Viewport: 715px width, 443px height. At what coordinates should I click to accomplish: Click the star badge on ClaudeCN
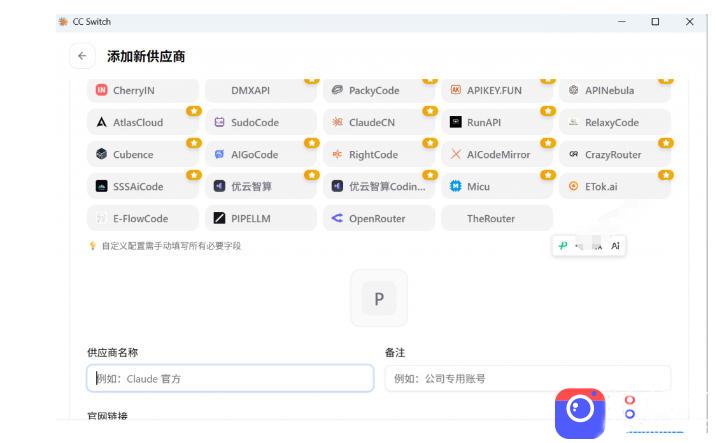[430, 111]
